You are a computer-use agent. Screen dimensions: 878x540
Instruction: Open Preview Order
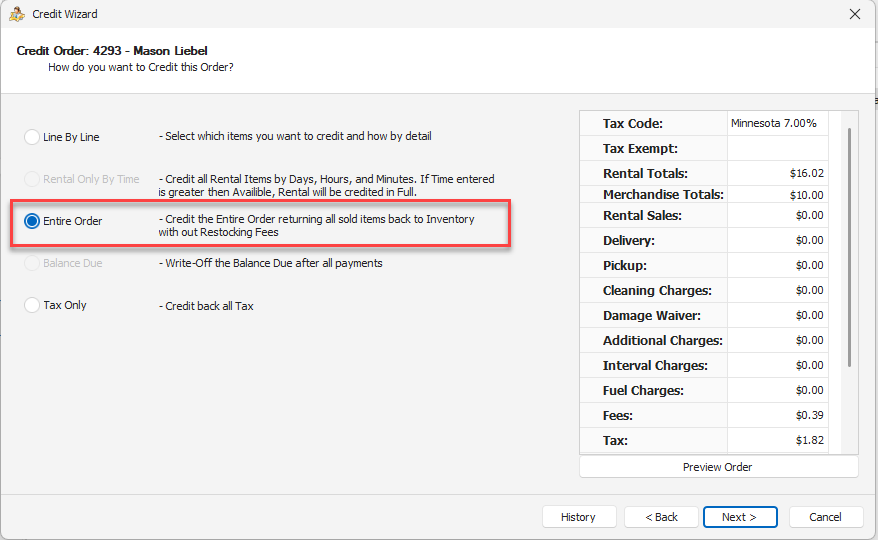718,467
